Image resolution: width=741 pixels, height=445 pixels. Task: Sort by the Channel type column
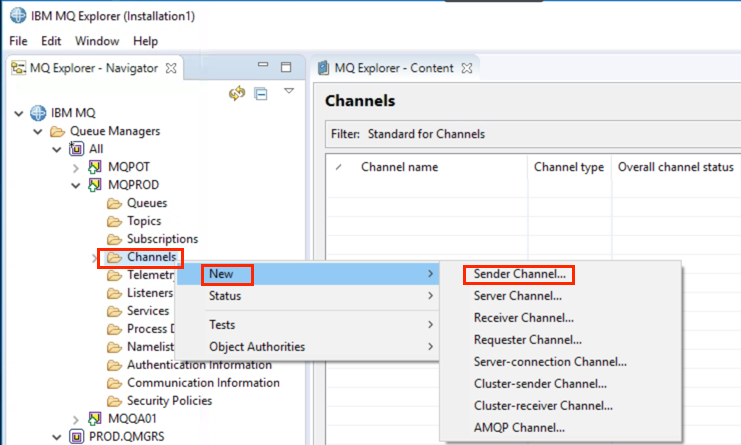click(569, 167)
